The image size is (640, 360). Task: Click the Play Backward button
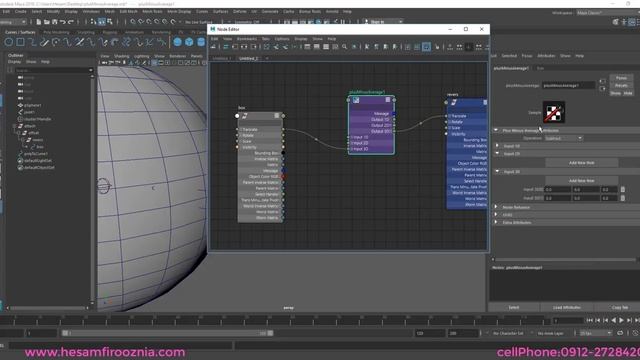pos(613,320)
